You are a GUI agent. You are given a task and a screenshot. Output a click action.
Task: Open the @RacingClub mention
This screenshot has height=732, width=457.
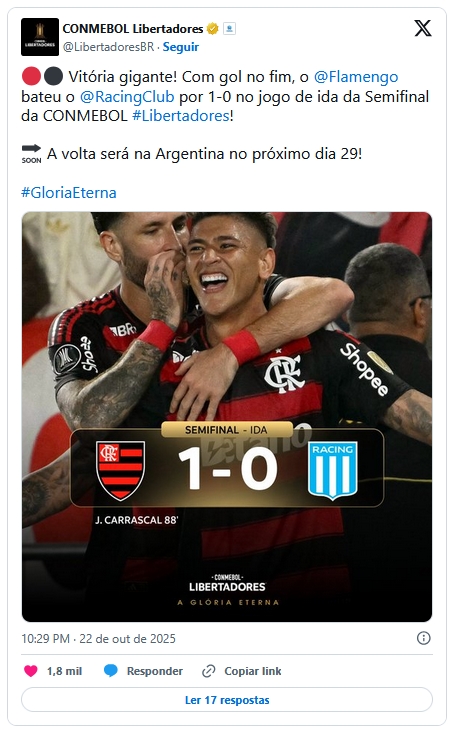tap(127, 97)
